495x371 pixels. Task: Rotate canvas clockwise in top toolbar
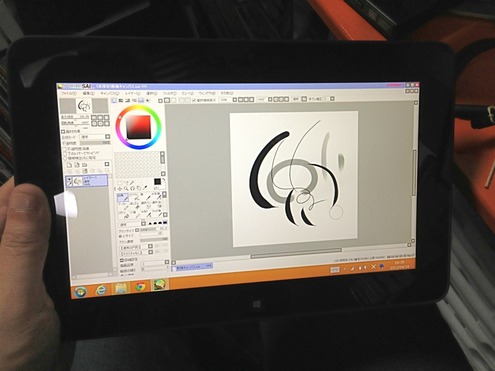(x=281, y=99)
